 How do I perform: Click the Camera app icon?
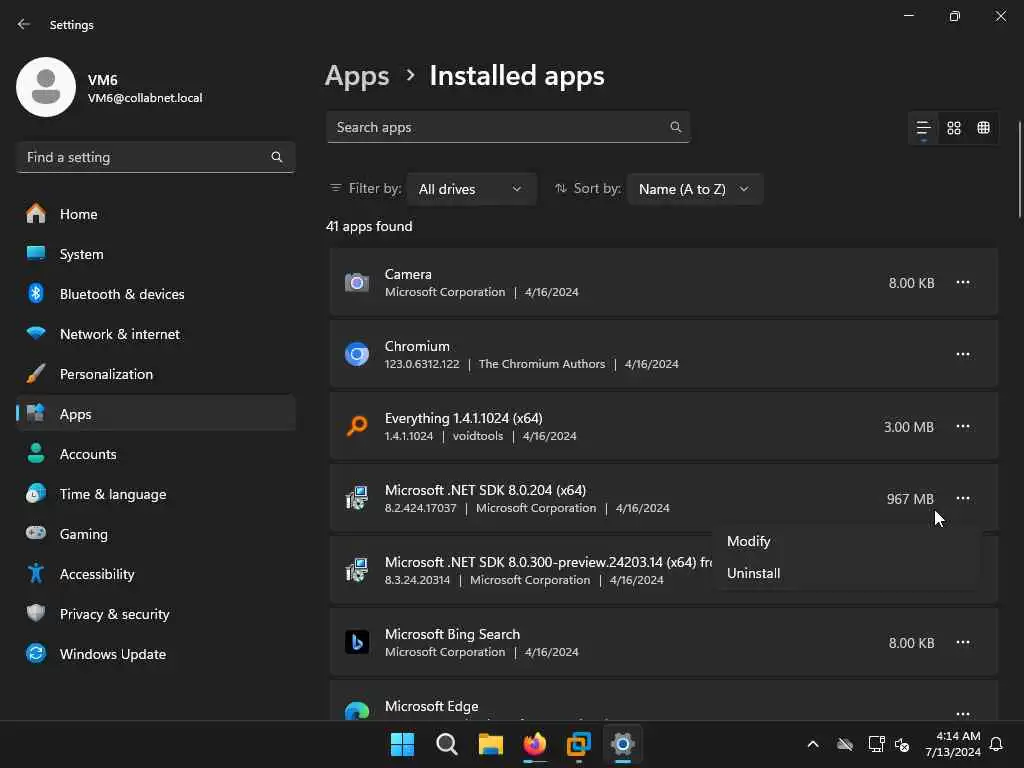coord(357,283)
